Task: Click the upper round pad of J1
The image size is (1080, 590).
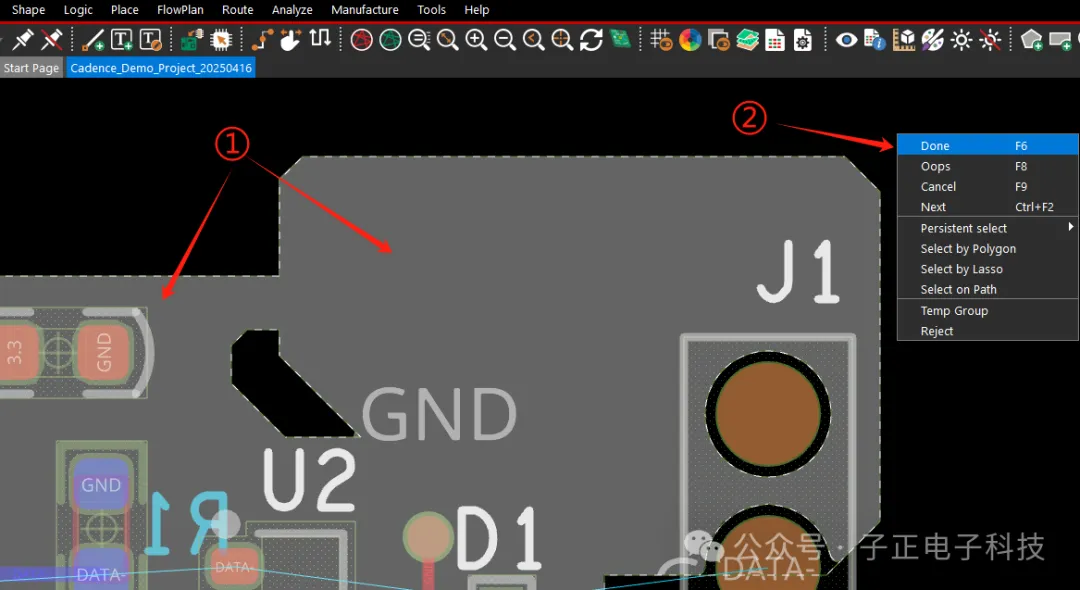Action: point(767,414)
